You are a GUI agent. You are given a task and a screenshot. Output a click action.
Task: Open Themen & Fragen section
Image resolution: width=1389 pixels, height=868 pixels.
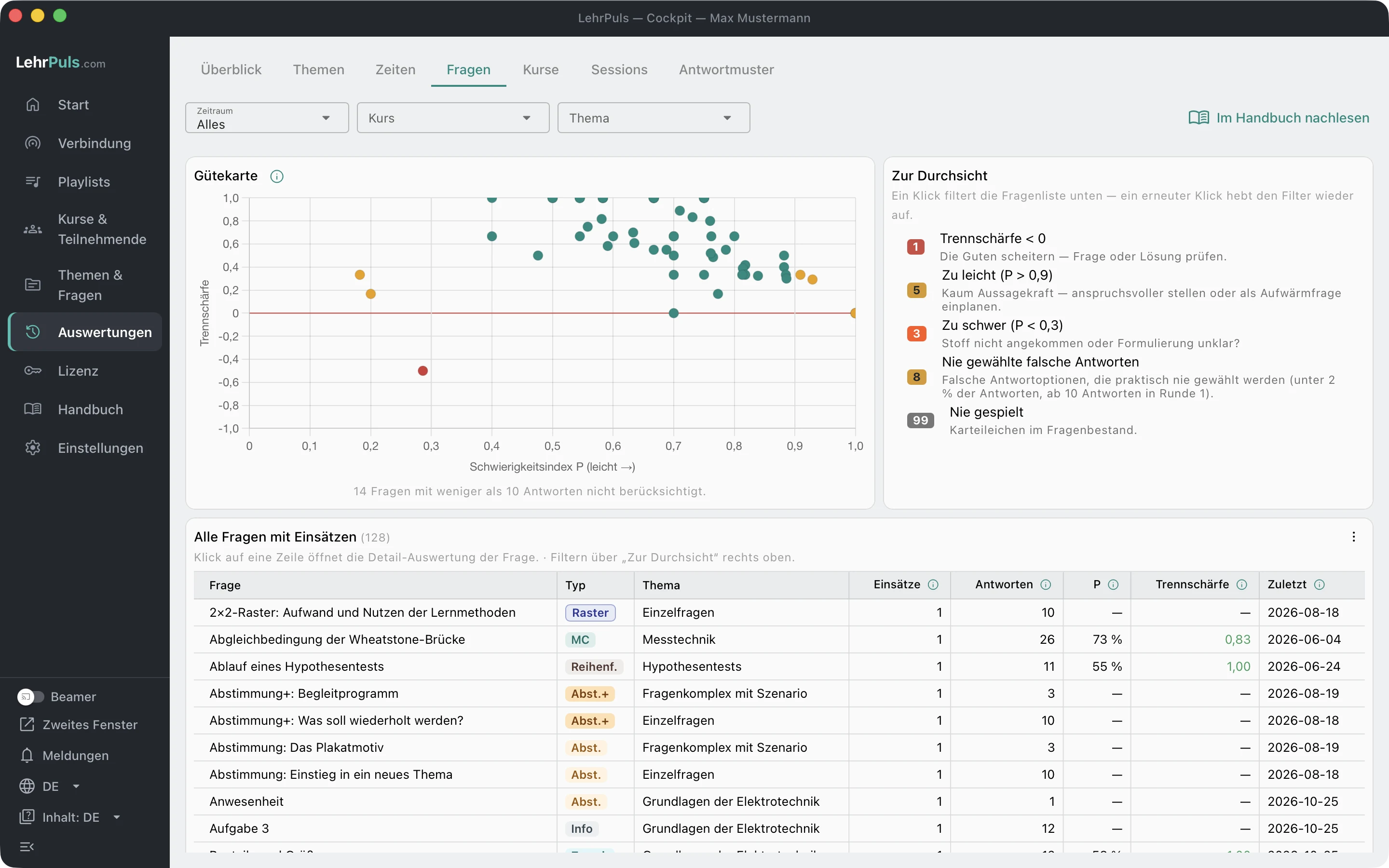tap(85, 285)
